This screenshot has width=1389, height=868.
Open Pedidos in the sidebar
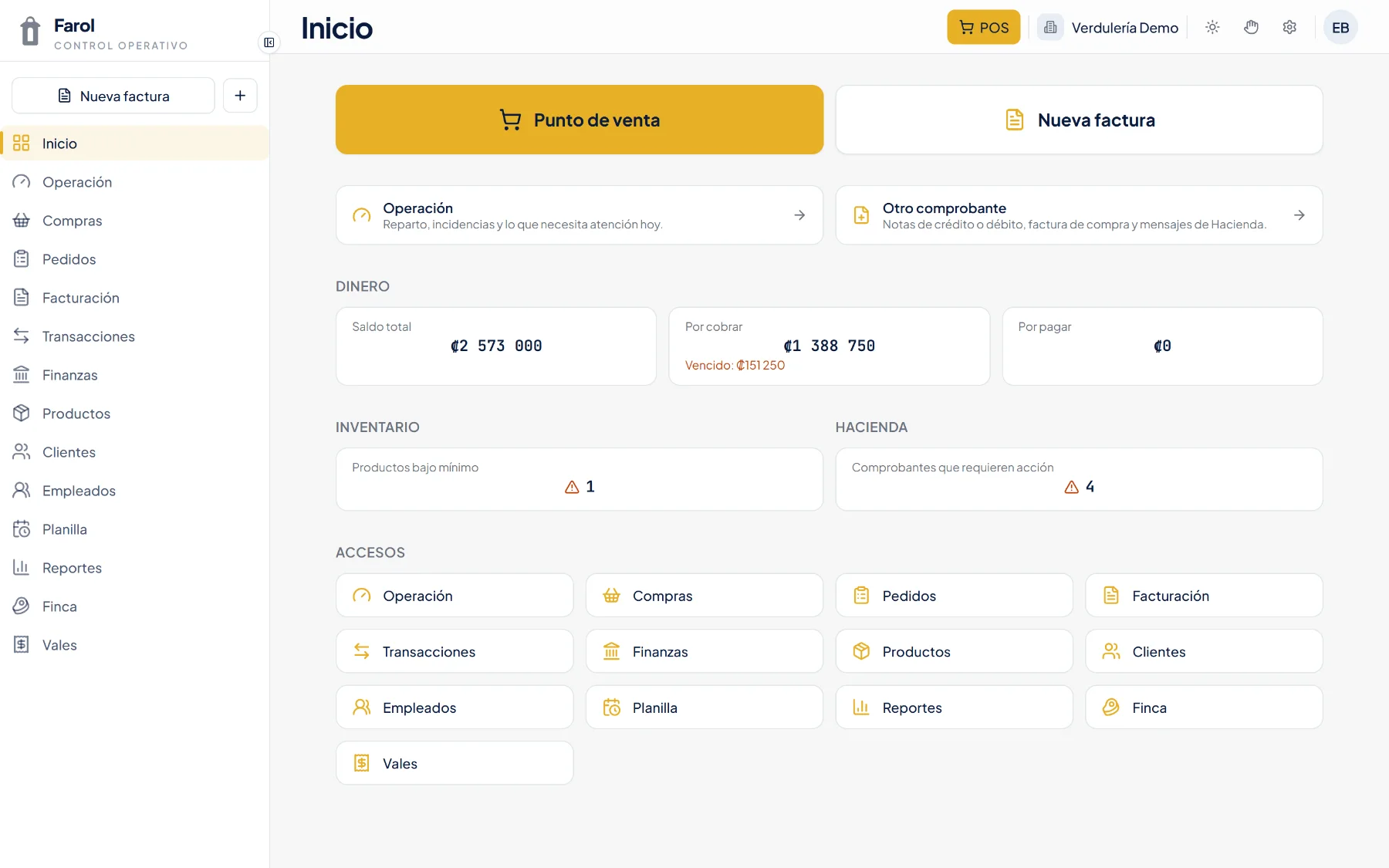[x=134, y=259]
